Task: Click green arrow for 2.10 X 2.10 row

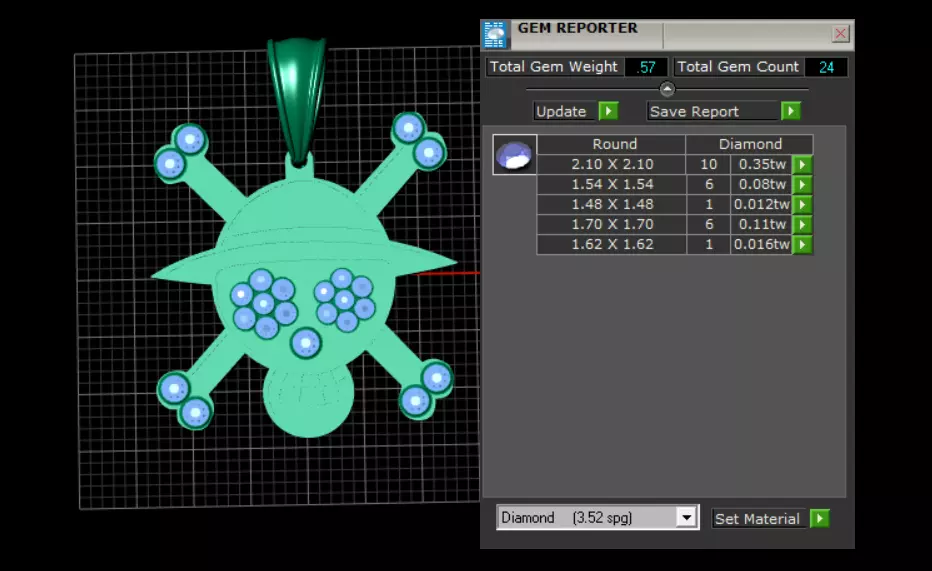Action: click(802, 165)
